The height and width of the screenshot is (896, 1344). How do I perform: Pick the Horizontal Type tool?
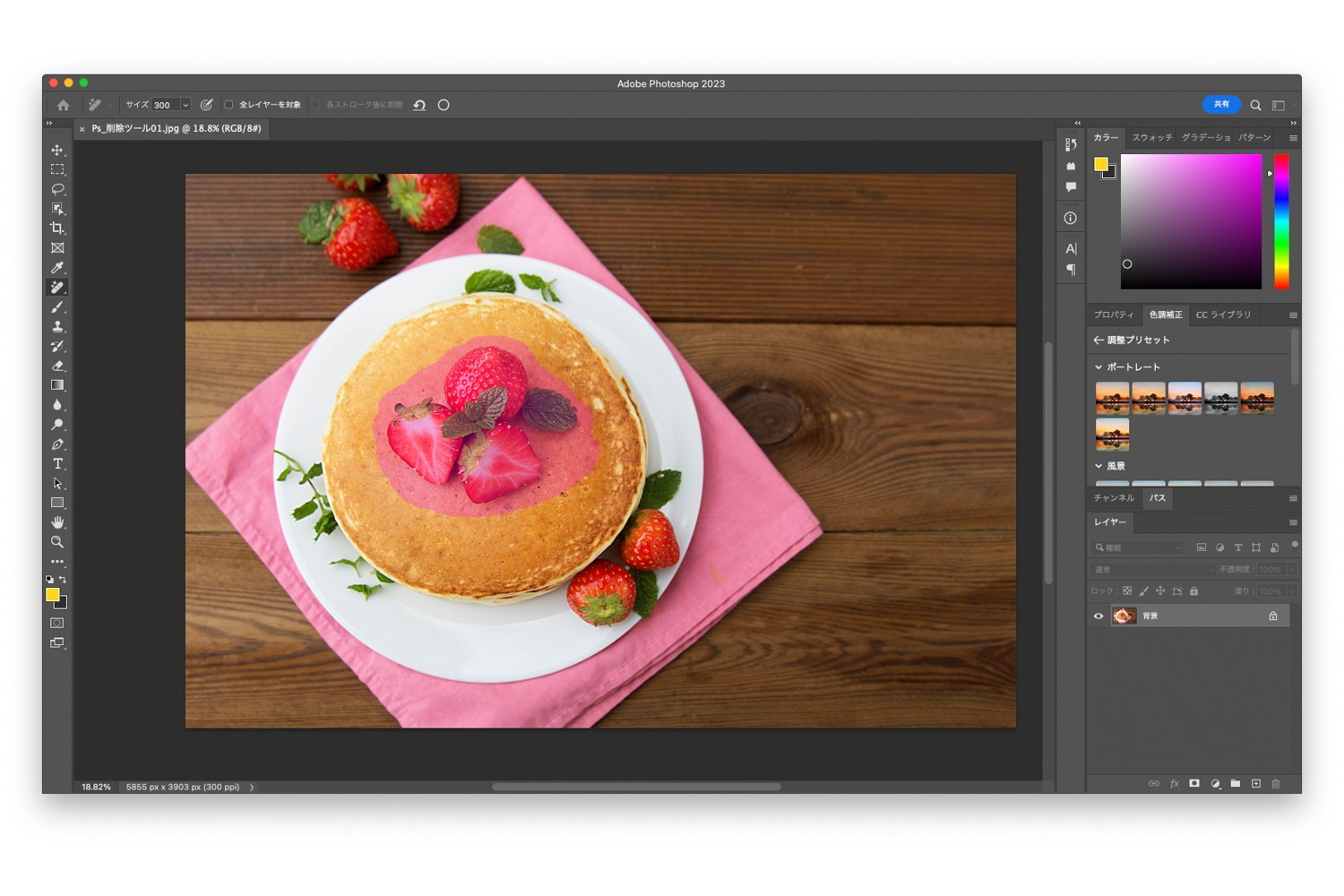pos(57,464)
